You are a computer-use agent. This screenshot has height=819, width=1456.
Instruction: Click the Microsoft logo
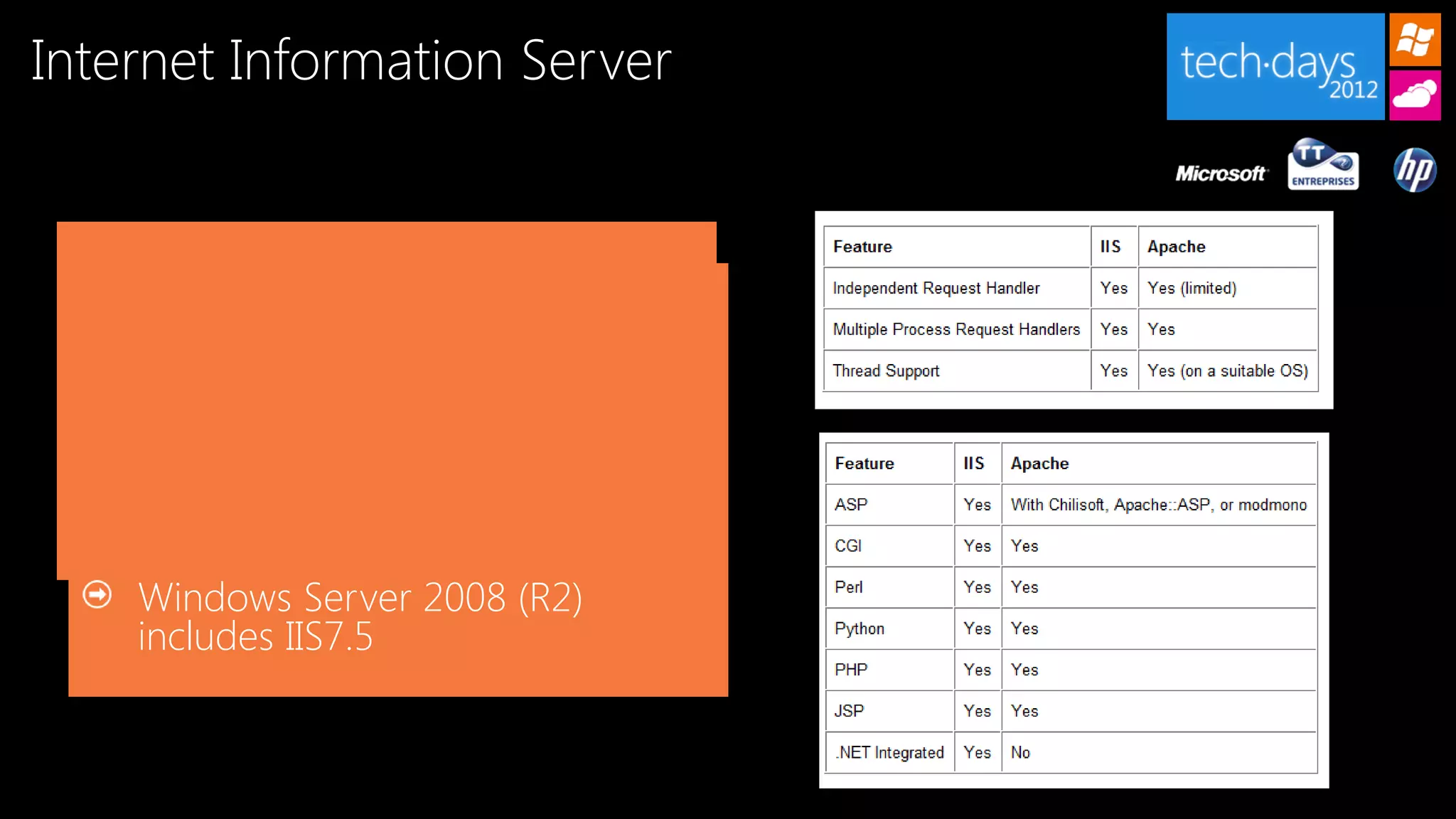[1221, 173]
